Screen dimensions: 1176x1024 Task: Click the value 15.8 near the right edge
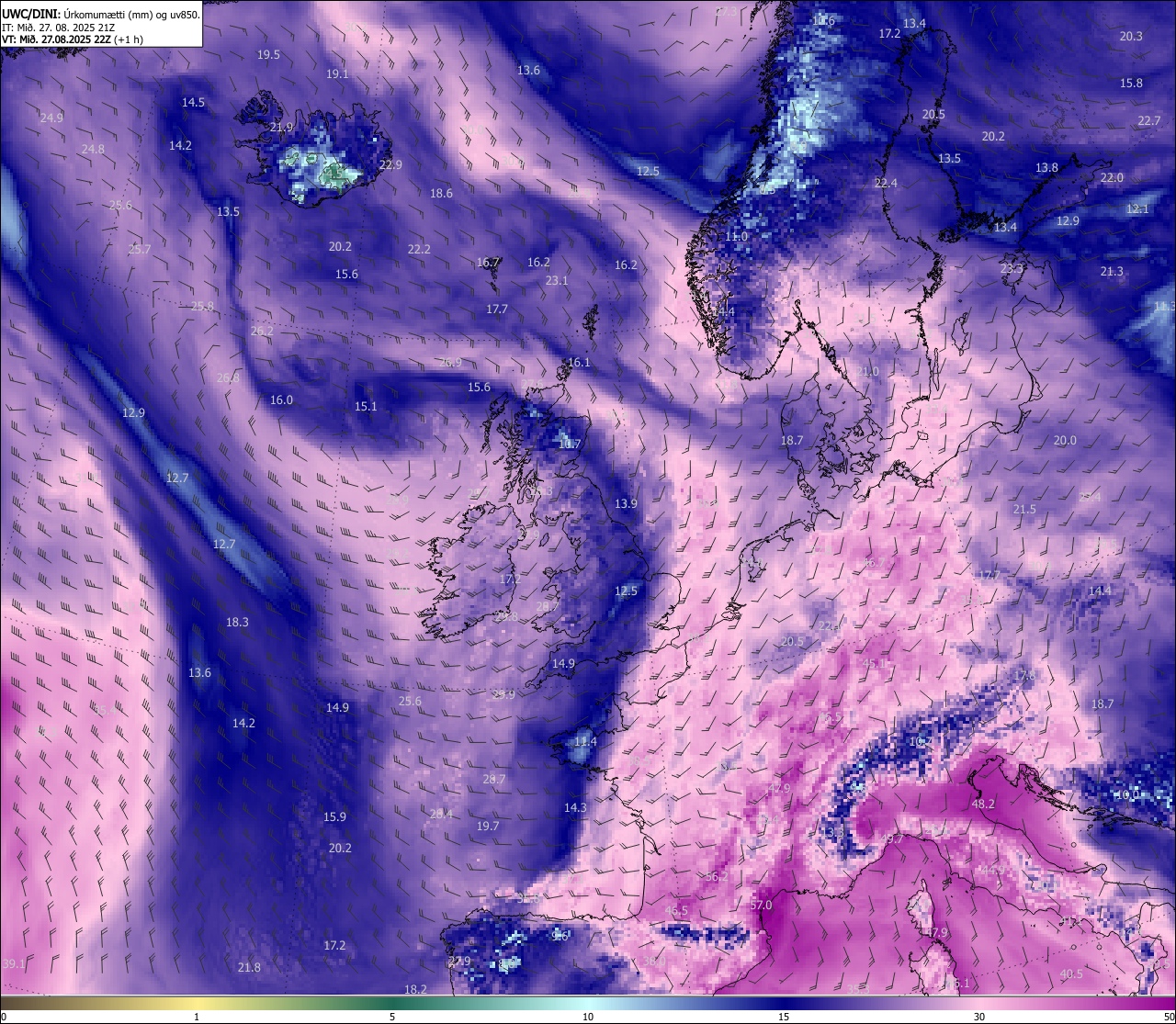pos(1131,84)
